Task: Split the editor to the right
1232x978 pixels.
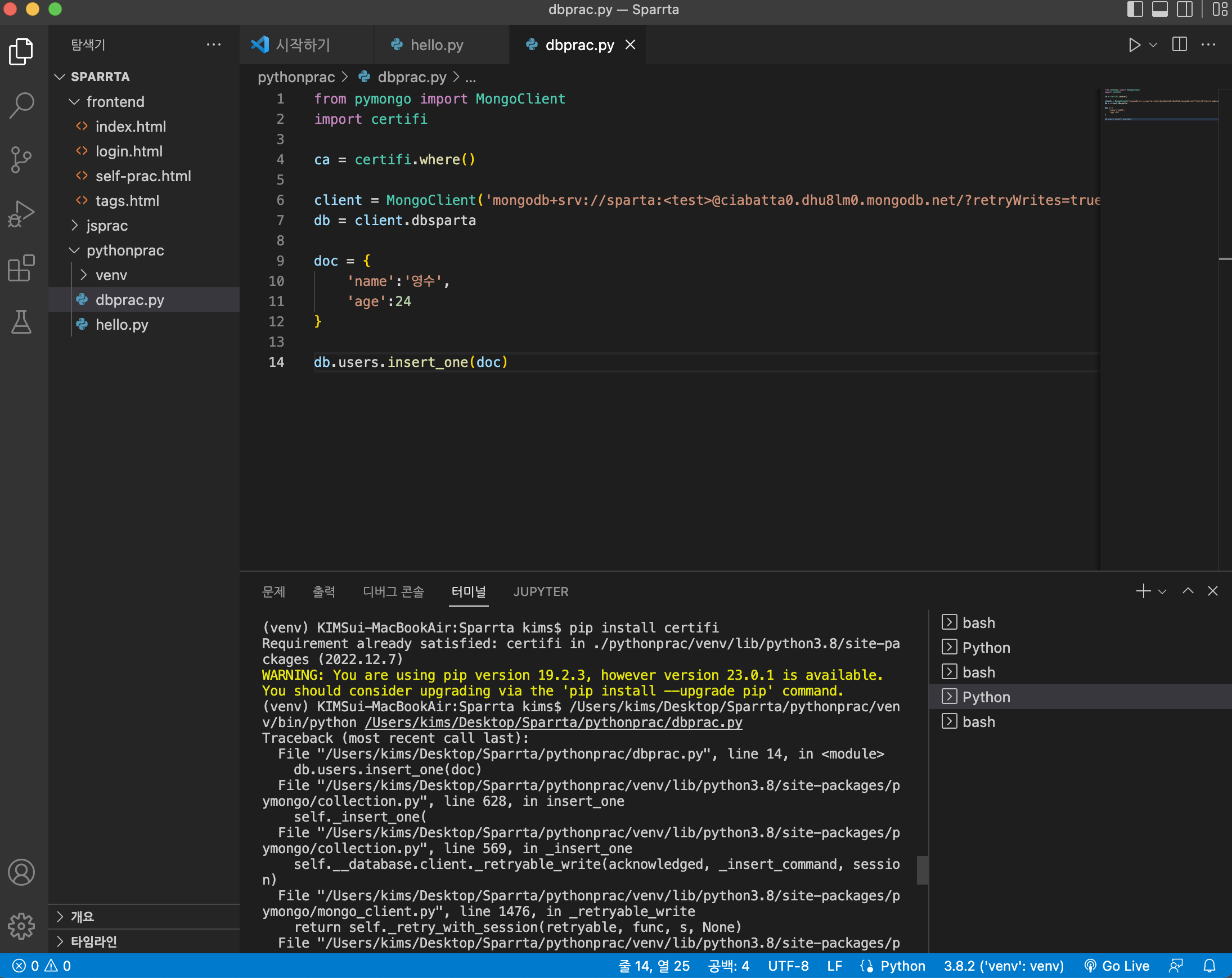Action: (x=1180, y=45)
